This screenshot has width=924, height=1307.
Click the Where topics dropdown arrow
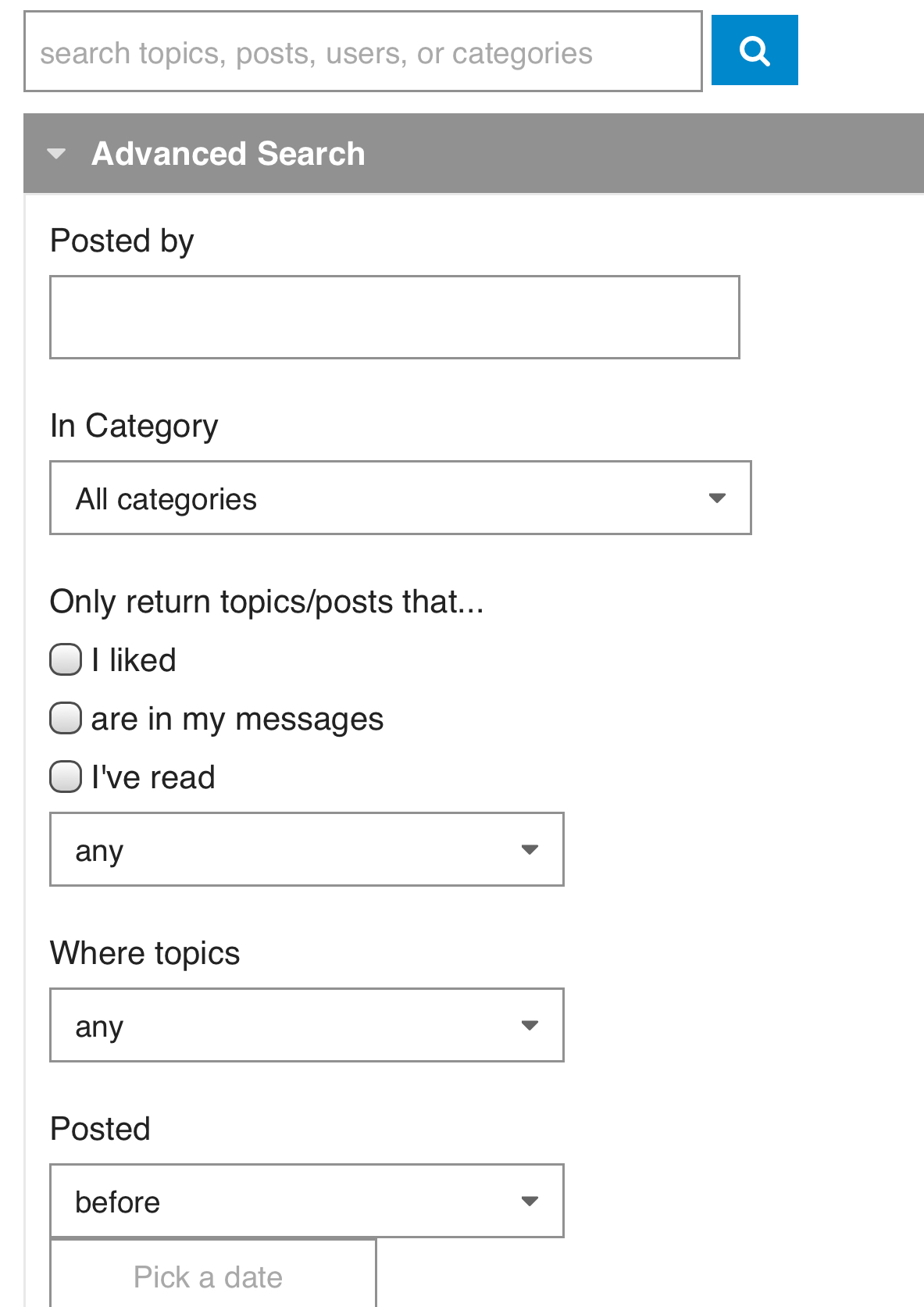pos(530,1026)
